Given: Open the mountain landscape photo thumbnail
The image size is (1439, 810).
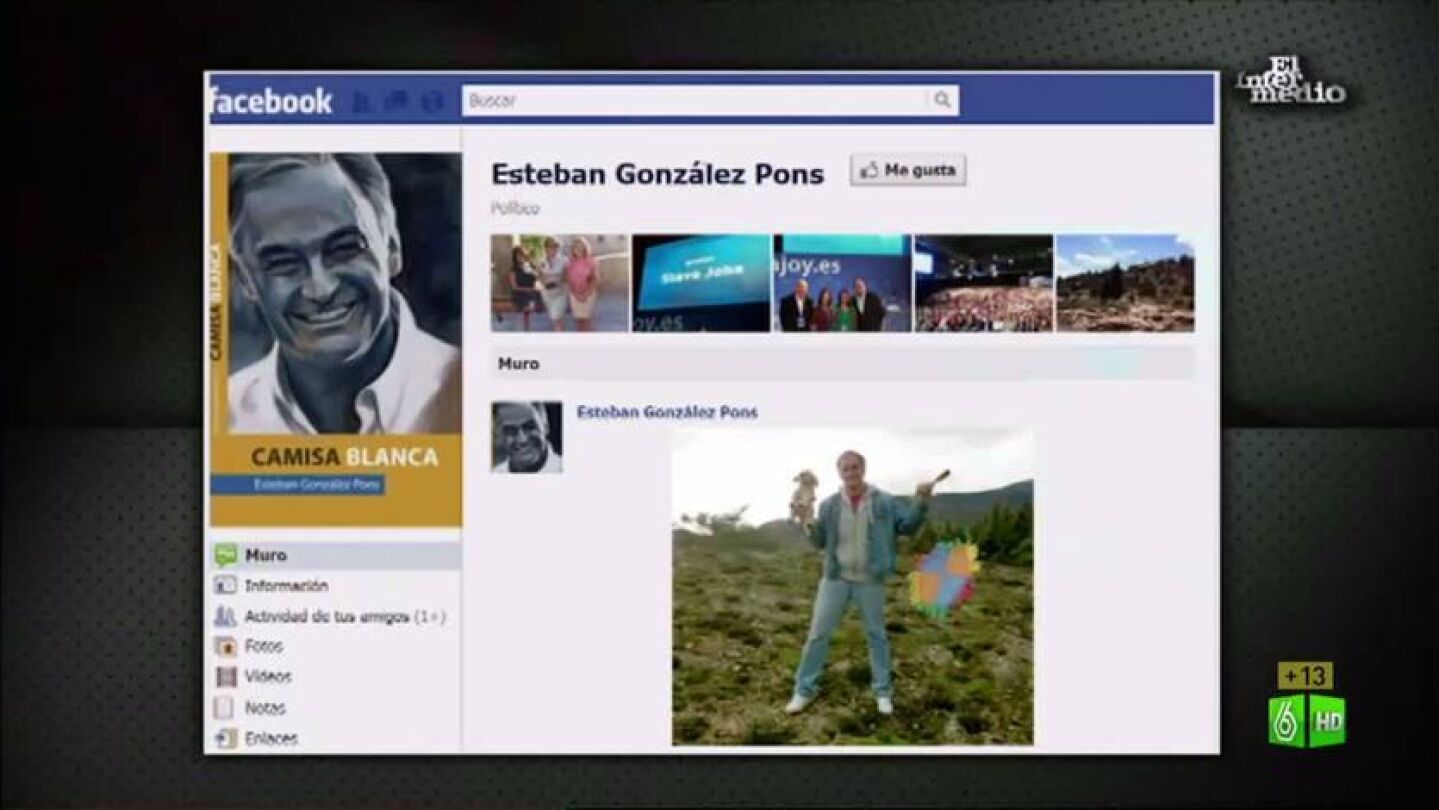Looking at the screenshot, I should click(x=1125, y=283).
